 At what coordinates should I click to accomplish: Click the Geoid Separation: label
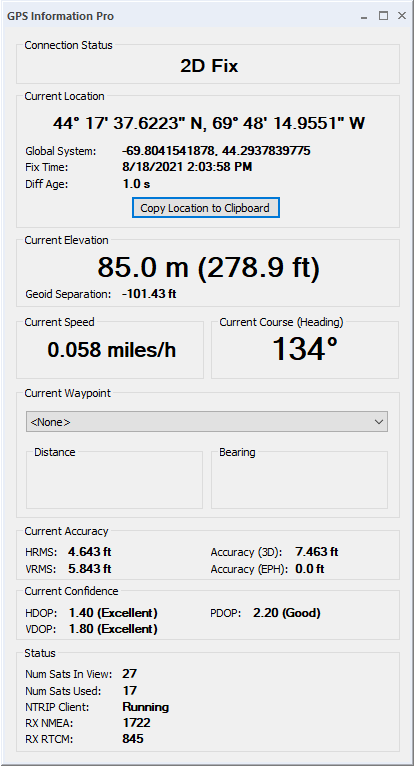[68, 294]
